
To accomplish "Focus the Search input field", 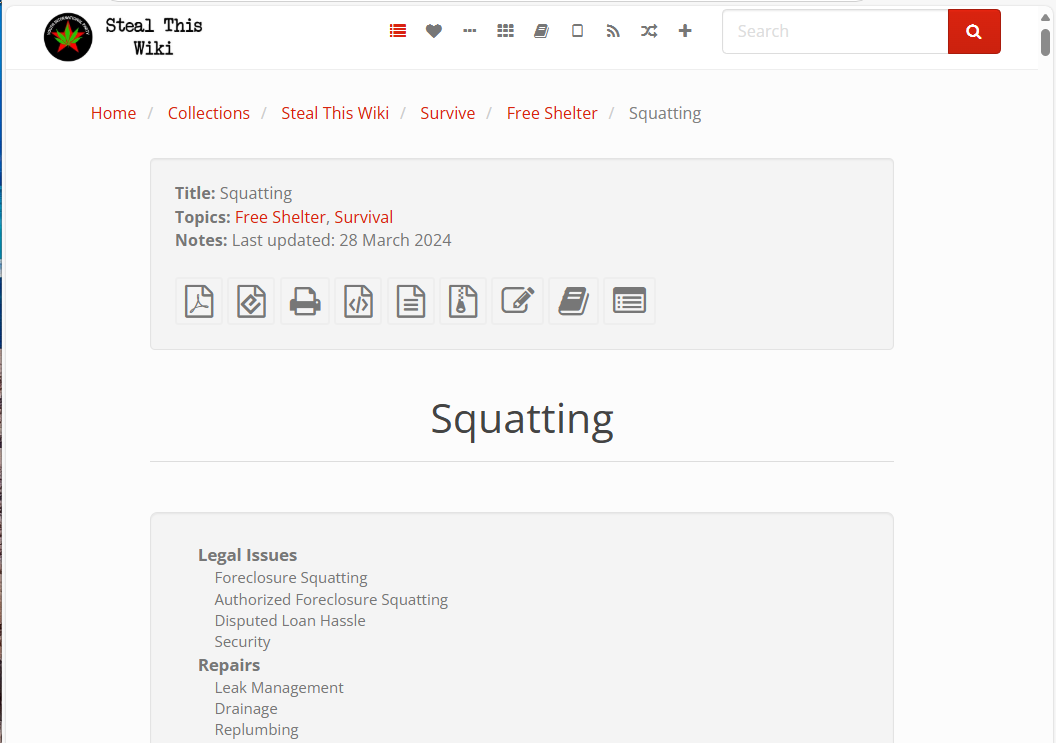I will click(835, 31).
